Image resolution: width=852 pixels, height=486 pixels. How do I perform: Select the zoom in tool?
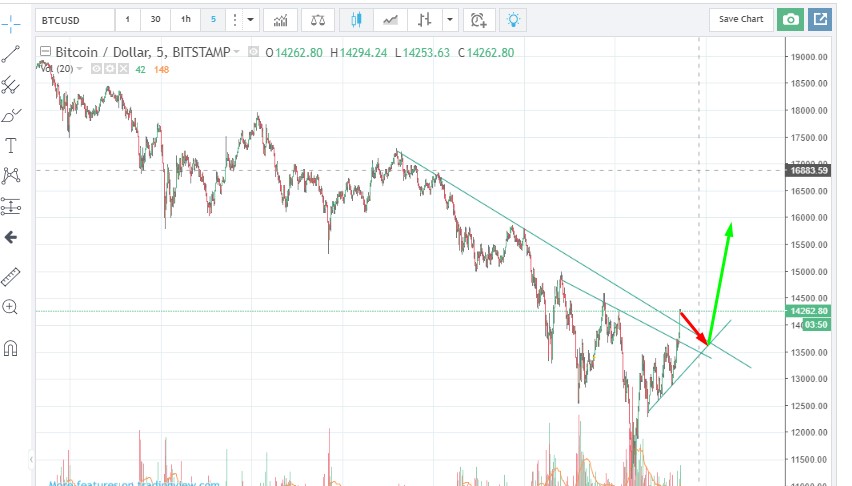[10, 307]
